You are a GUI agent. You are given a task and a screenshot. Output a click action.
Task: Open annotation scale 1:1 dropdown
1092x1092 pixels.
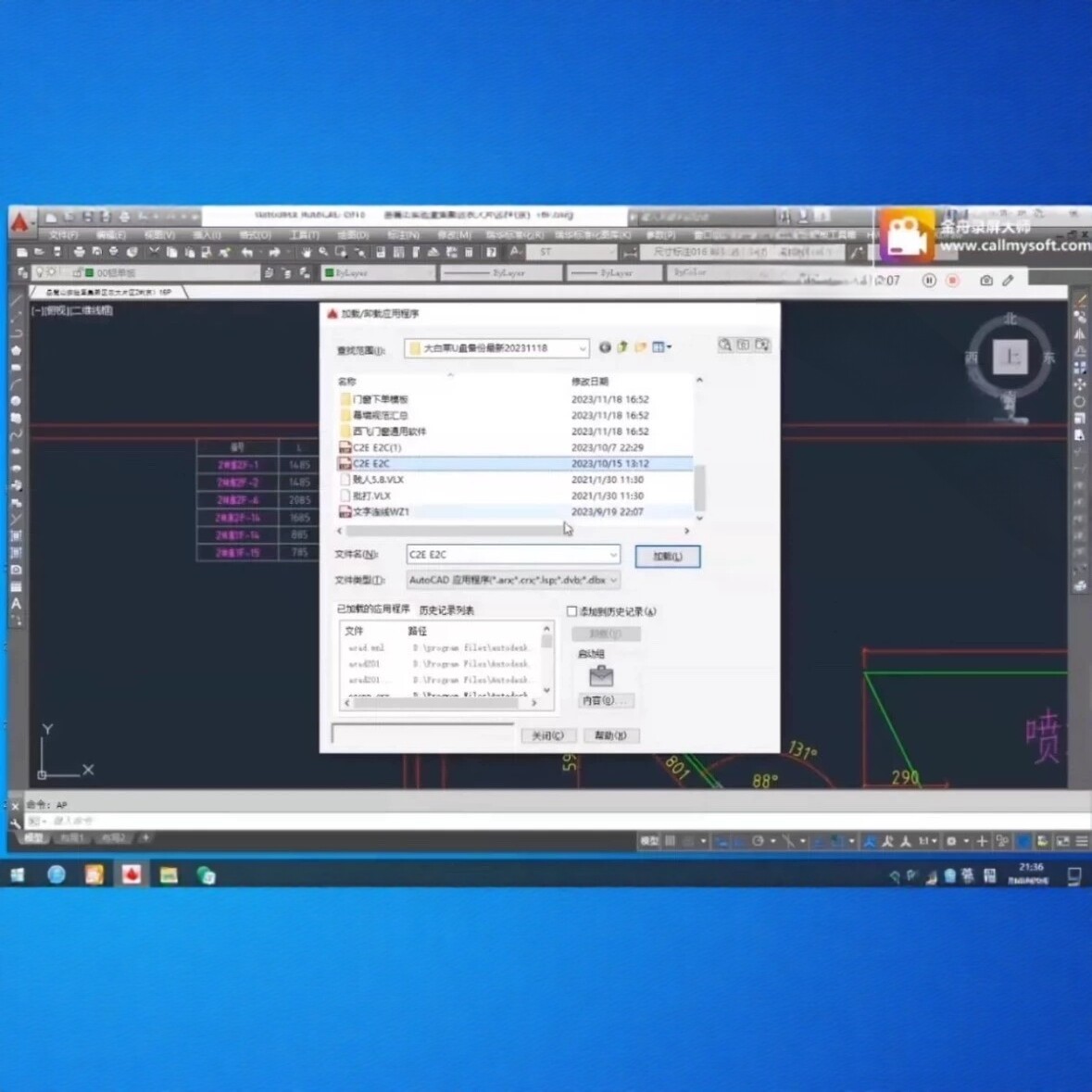tap(927, 841)
